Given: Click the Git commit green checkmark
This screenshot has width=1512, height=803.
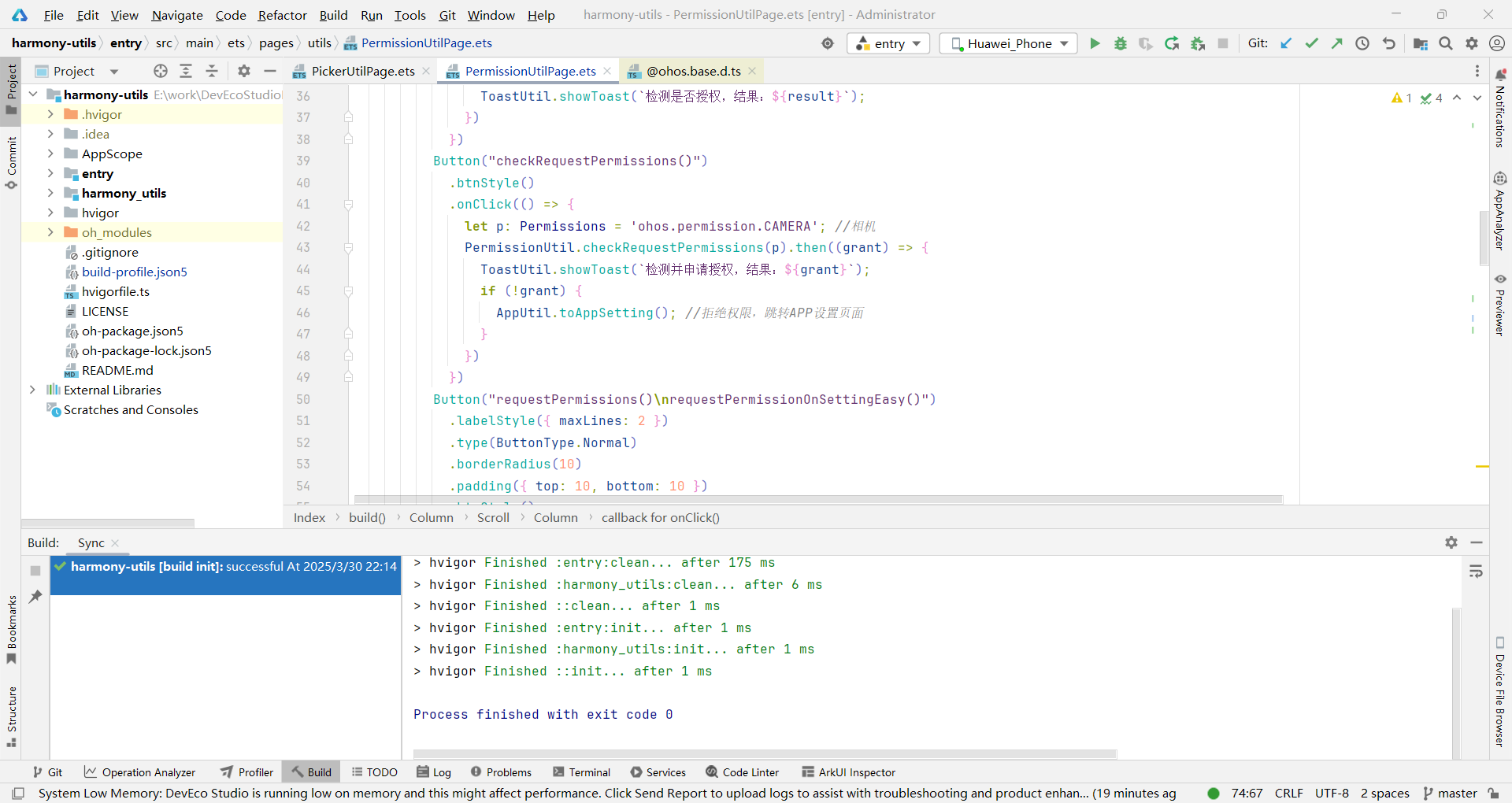Looking at the screenshot, I should (x=1311, y=44).
